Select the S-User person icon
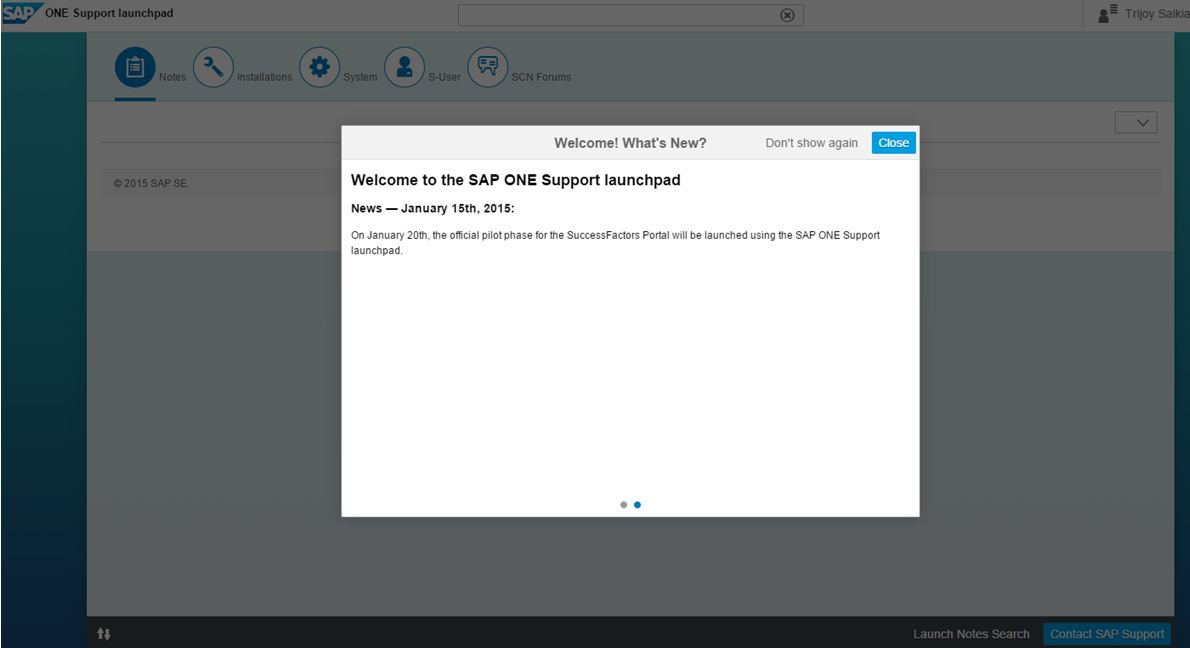Viewport: 1190px width, 648px height. (x=404, y=68)
